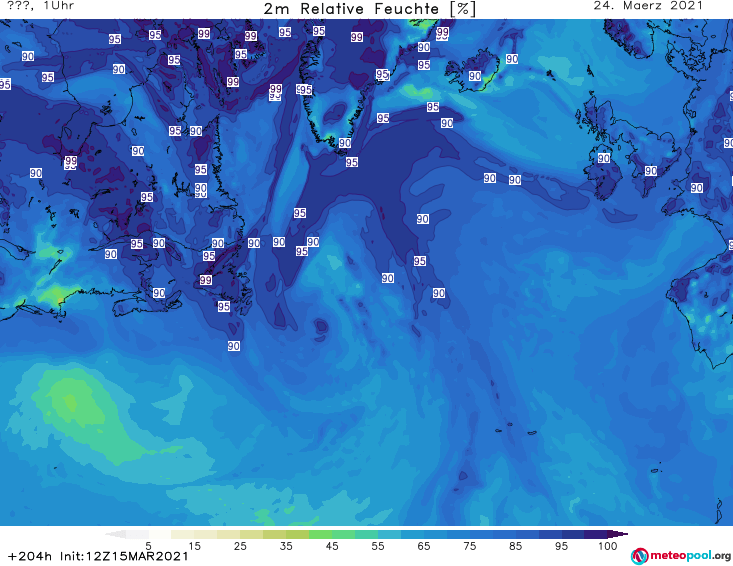Click legend value '55' on color scale
Viewport: 733px width, 566px height.
[x=378, y=546]
